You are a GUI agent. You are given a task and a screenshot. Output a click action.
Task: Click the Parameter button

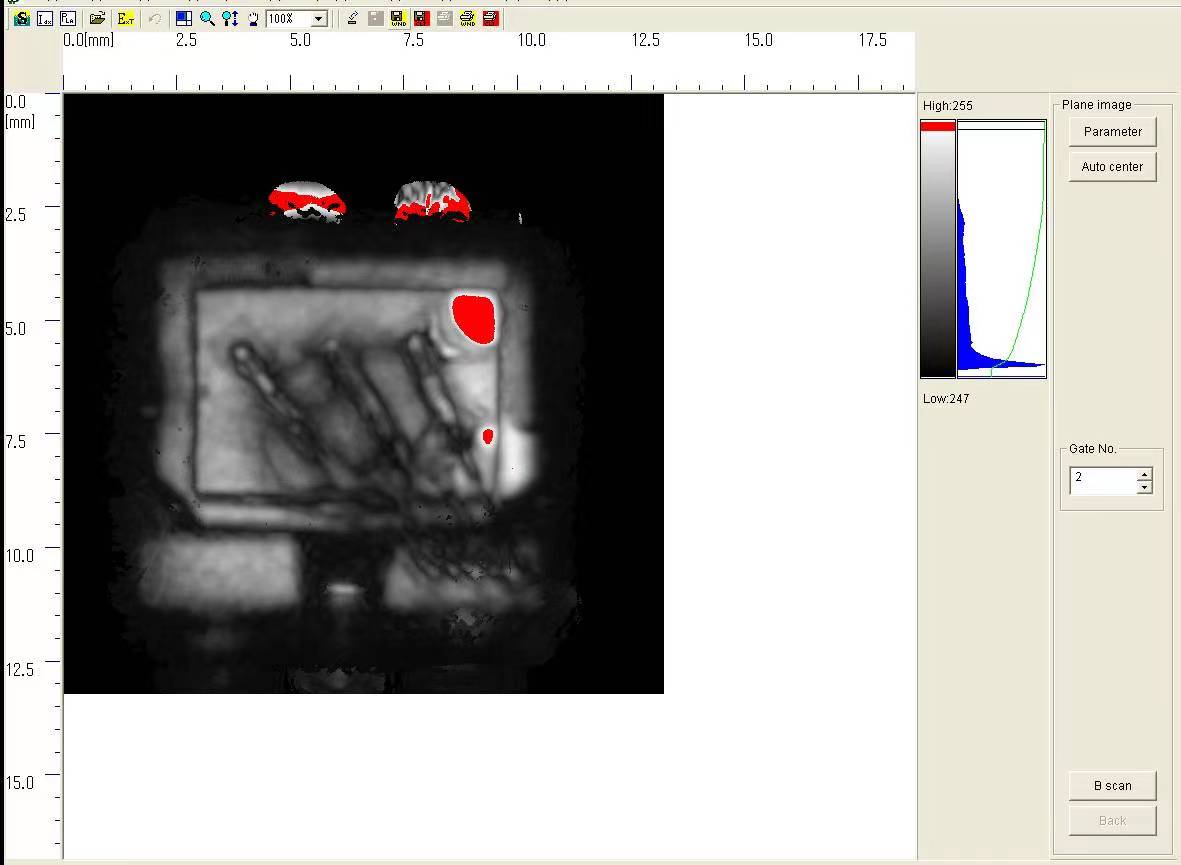tap(1112, 131)
